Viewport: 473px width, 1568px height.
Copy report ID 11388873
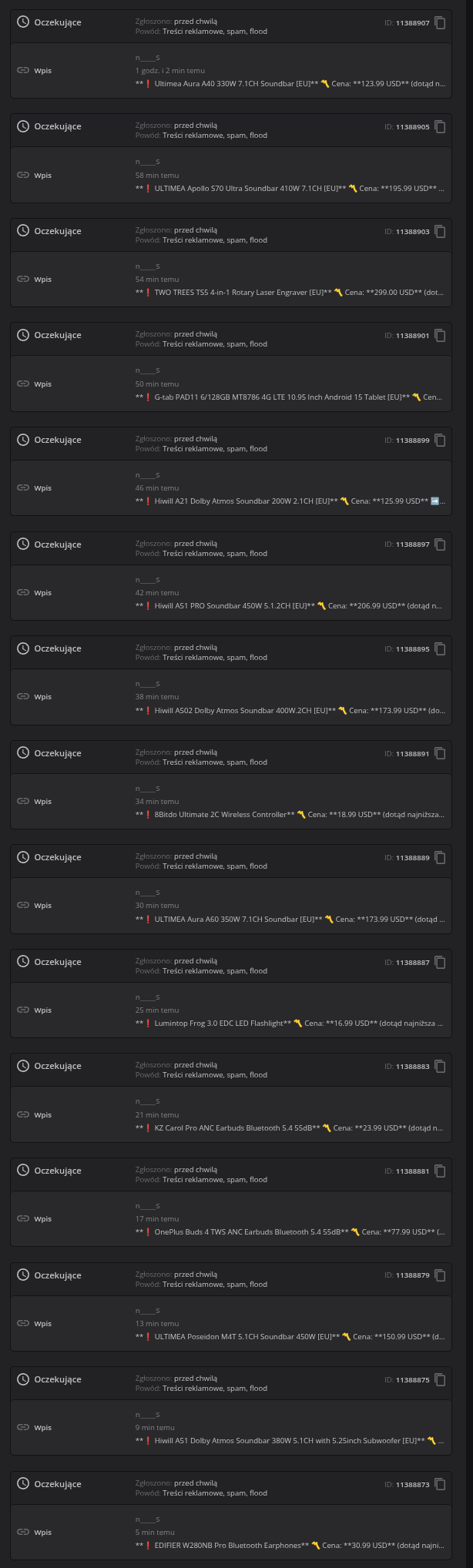click(x=440, y=1484)
